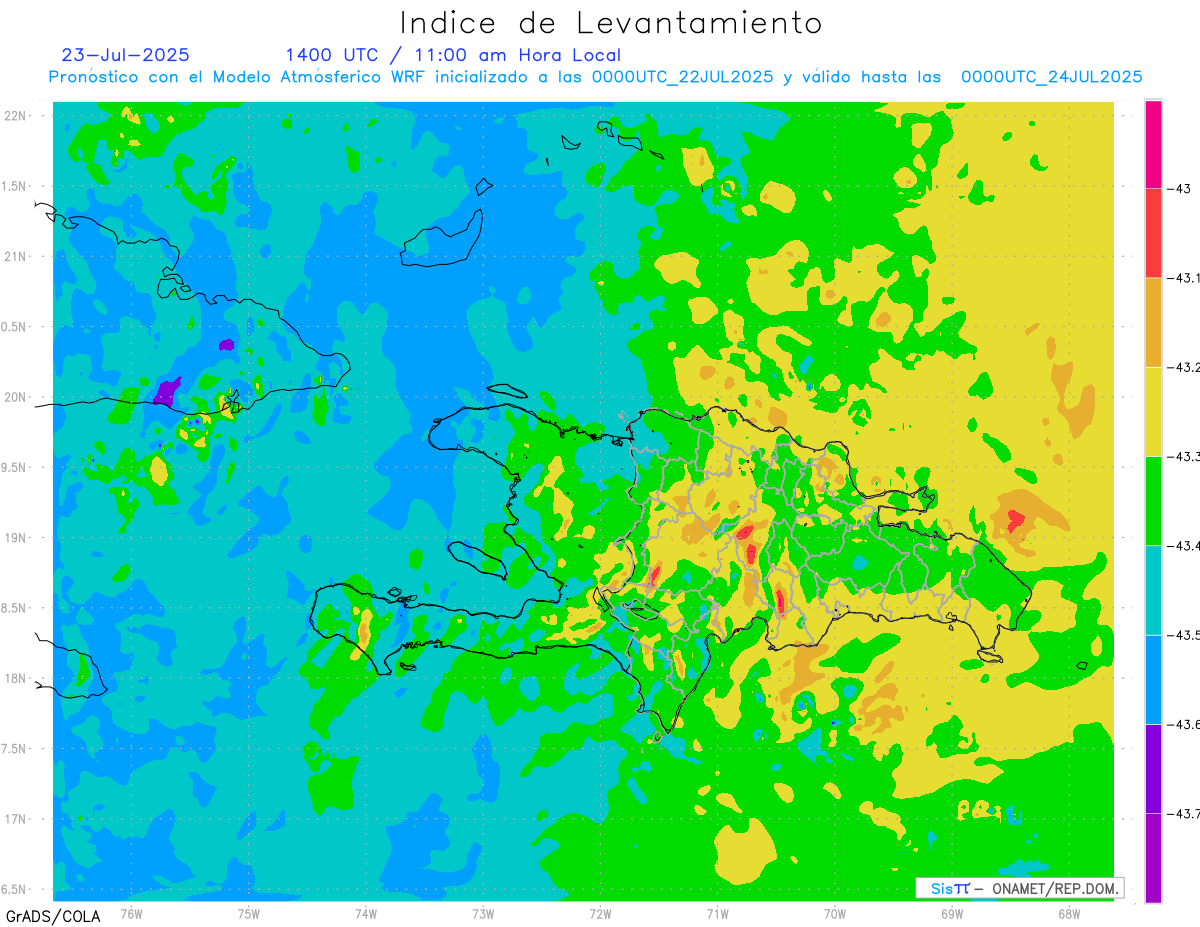Click the '68W' longitude label

[1069, 913]
